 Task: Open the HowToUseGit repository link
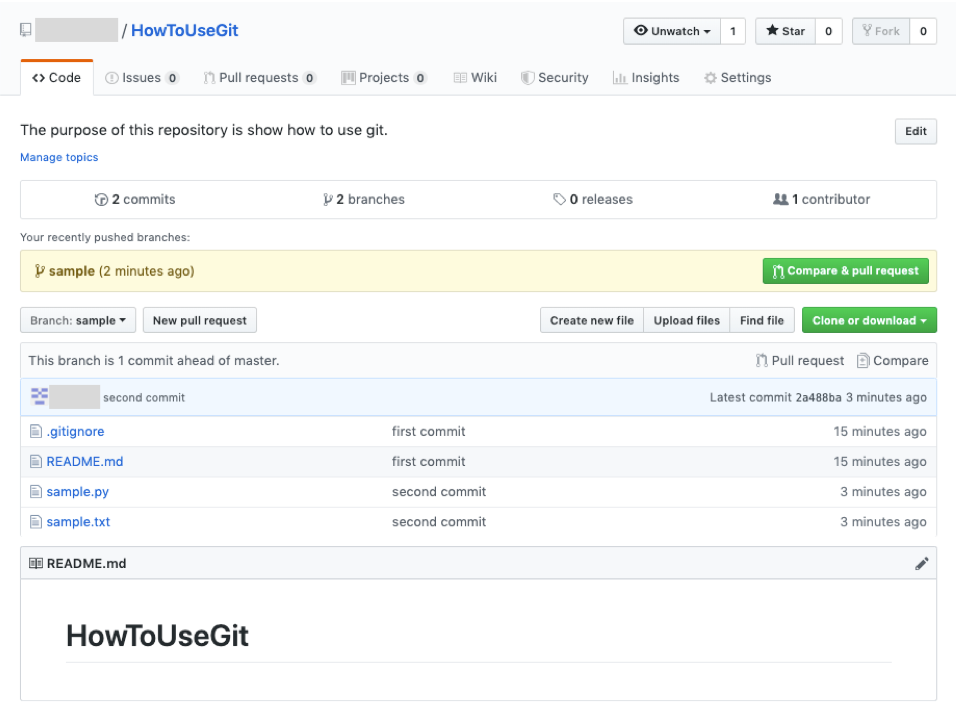pos(185,30)
